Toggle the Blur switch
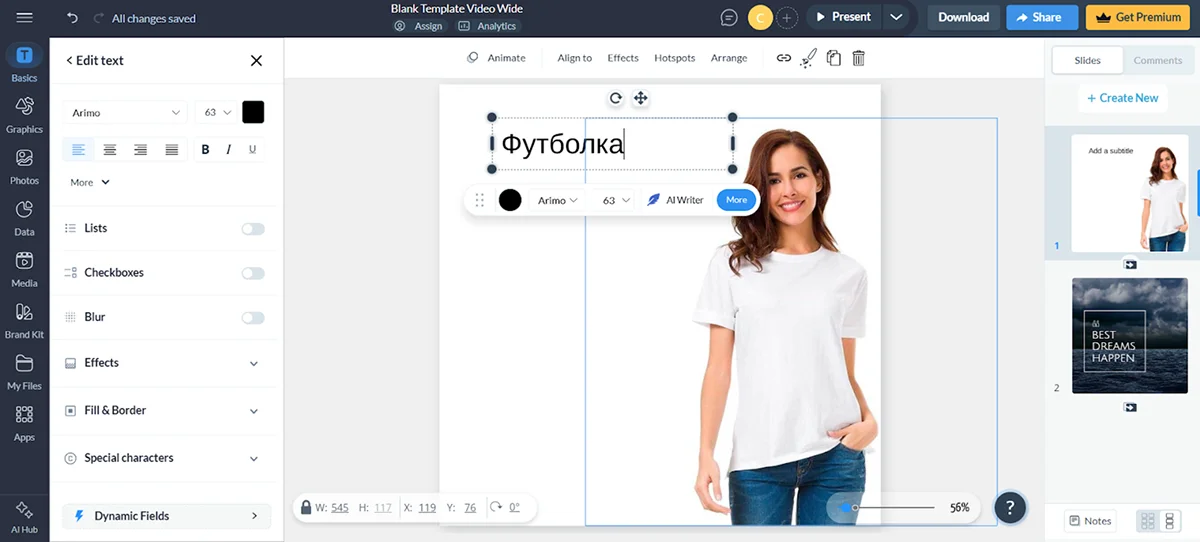Image resolution: width=1200 pixels, height=542 pixels. coord(253,317)
